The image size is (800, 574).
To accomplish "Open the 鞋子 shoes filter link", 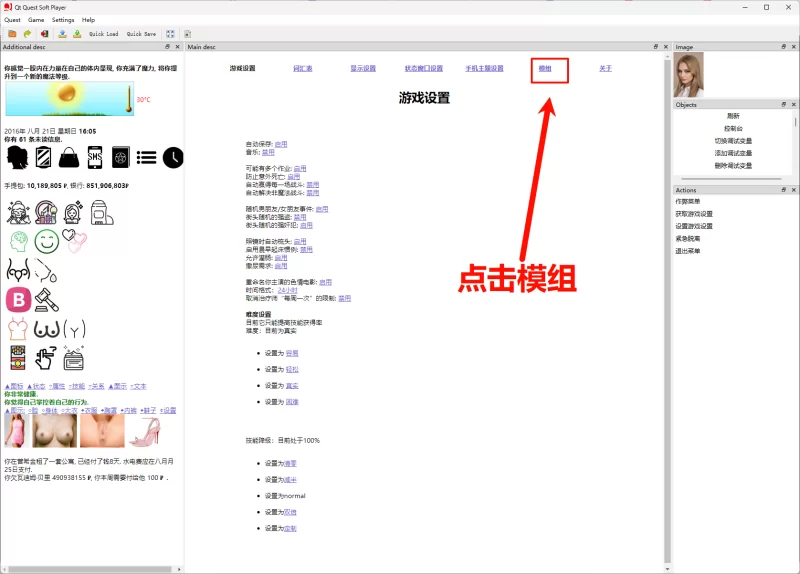I will 148,410.
